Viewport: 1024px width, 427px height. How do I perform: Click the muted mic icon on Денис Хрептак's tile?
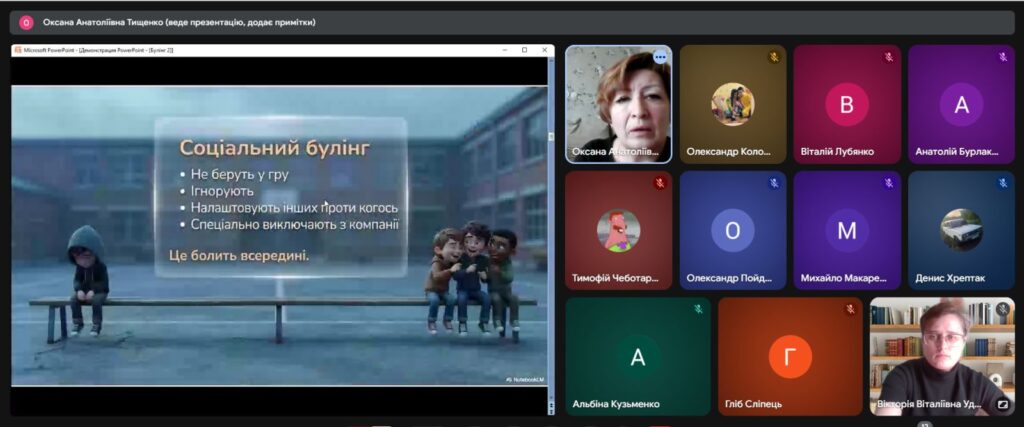(1002, 184)
